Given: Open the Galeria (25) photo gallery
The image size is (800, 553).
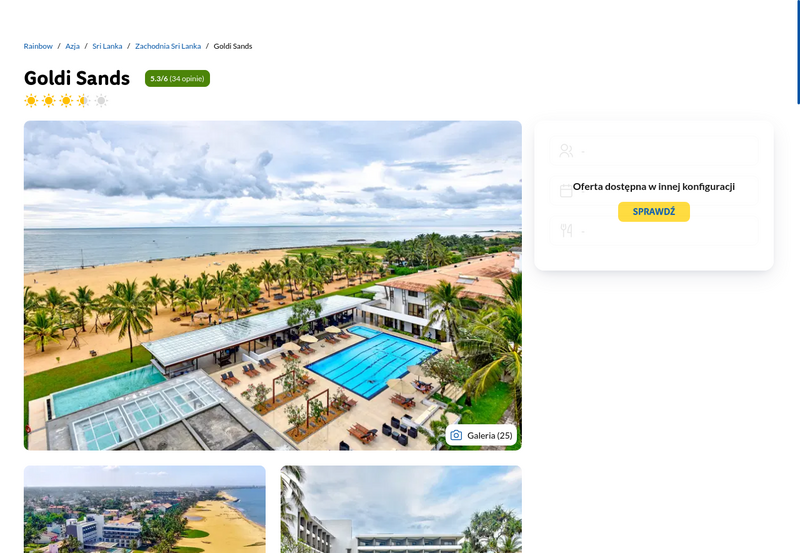Looking at the screenshot, I should coord(481,435).
